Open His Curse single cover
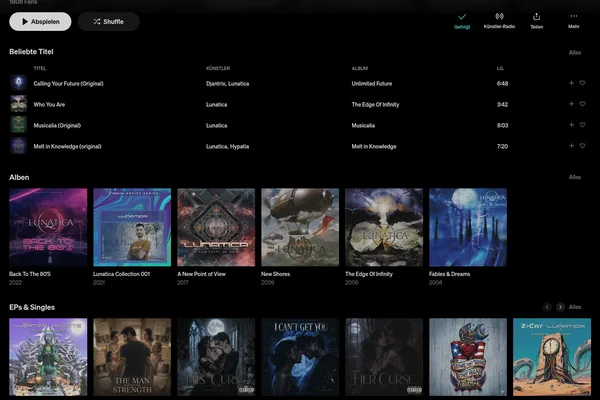This screenshot has width=600, height=400. point(216,357)
